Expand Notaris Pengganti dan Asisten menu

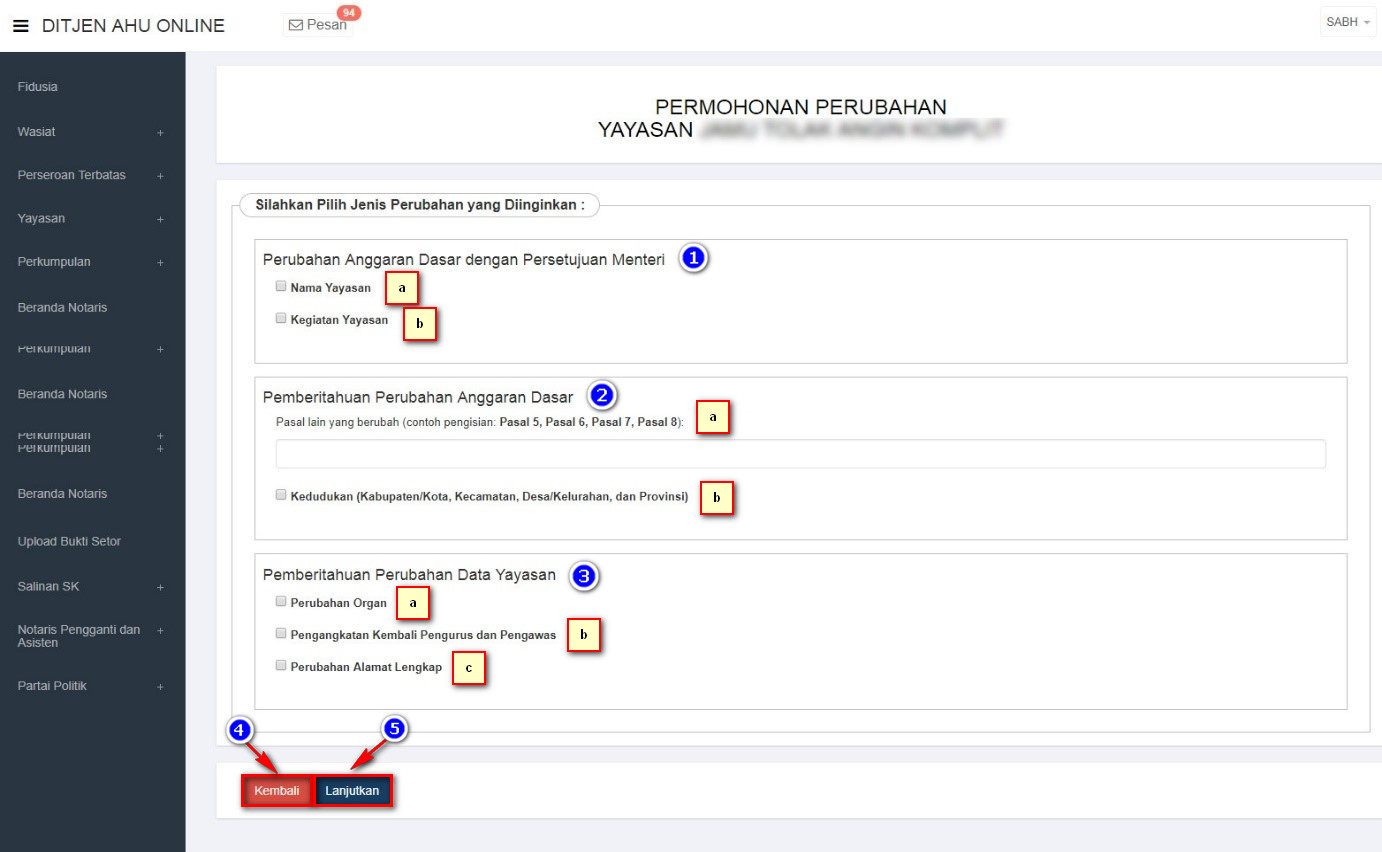click(160, 630)
